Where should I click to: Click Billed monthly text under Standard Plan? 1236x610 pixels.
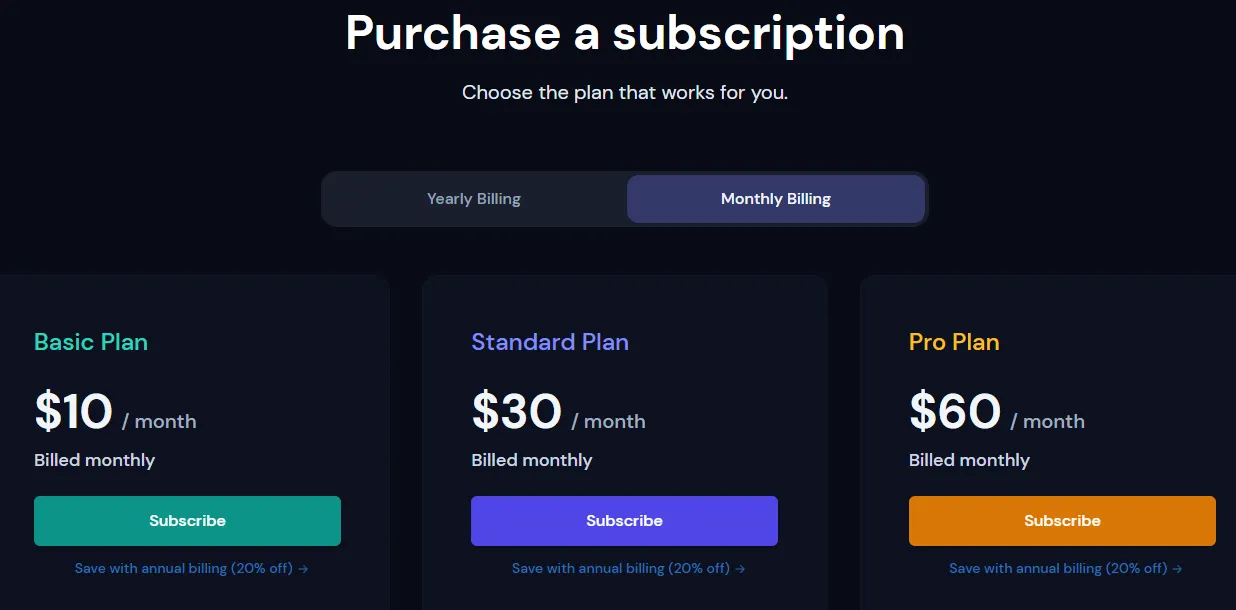click(532, 460)
